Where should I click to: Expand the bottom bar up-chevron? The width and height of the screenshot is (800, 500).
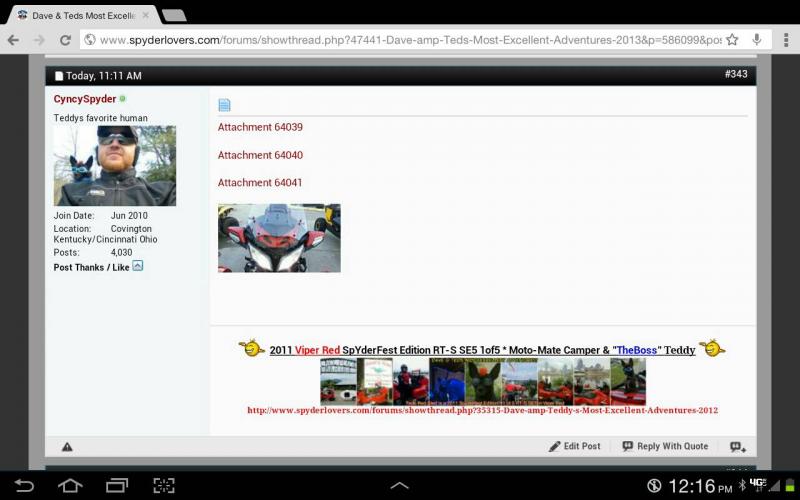coord(399,486)
